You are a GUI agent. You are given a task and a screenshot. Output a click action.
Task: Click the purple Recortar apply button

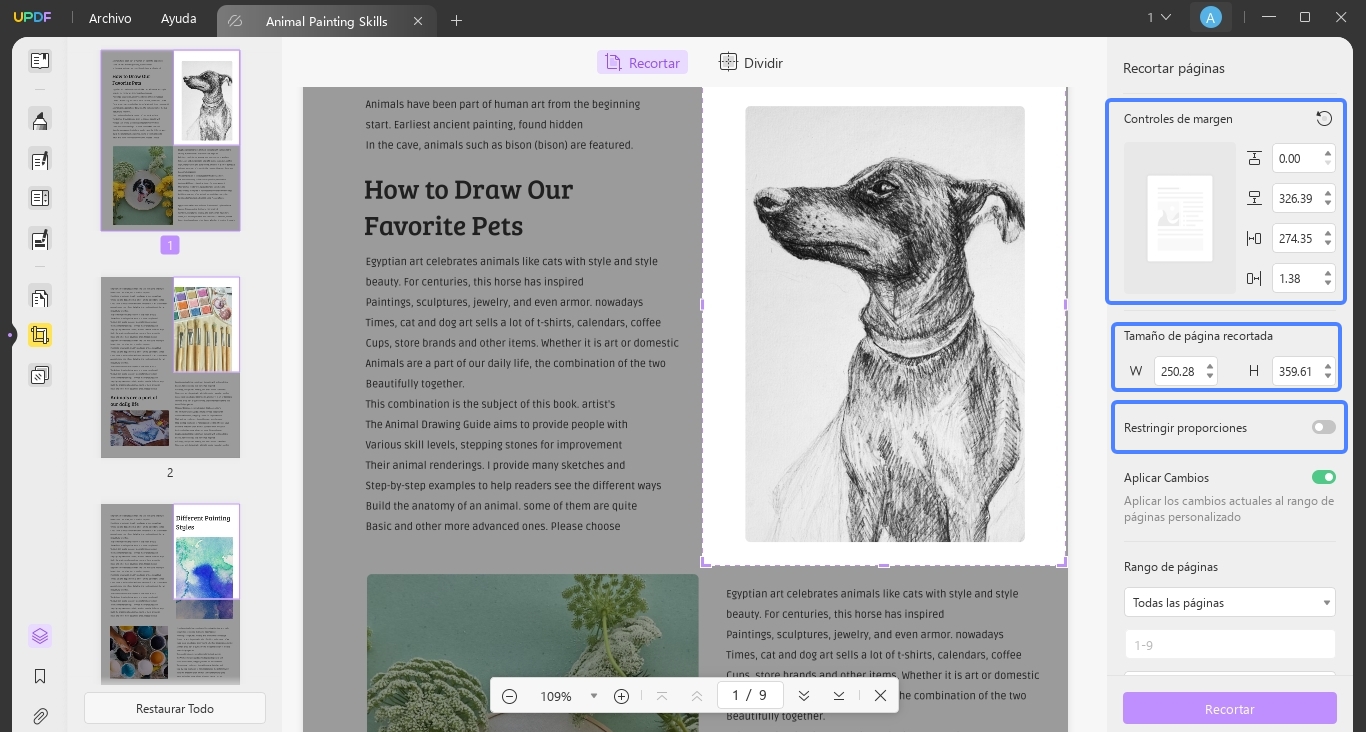click(1229, 709)
